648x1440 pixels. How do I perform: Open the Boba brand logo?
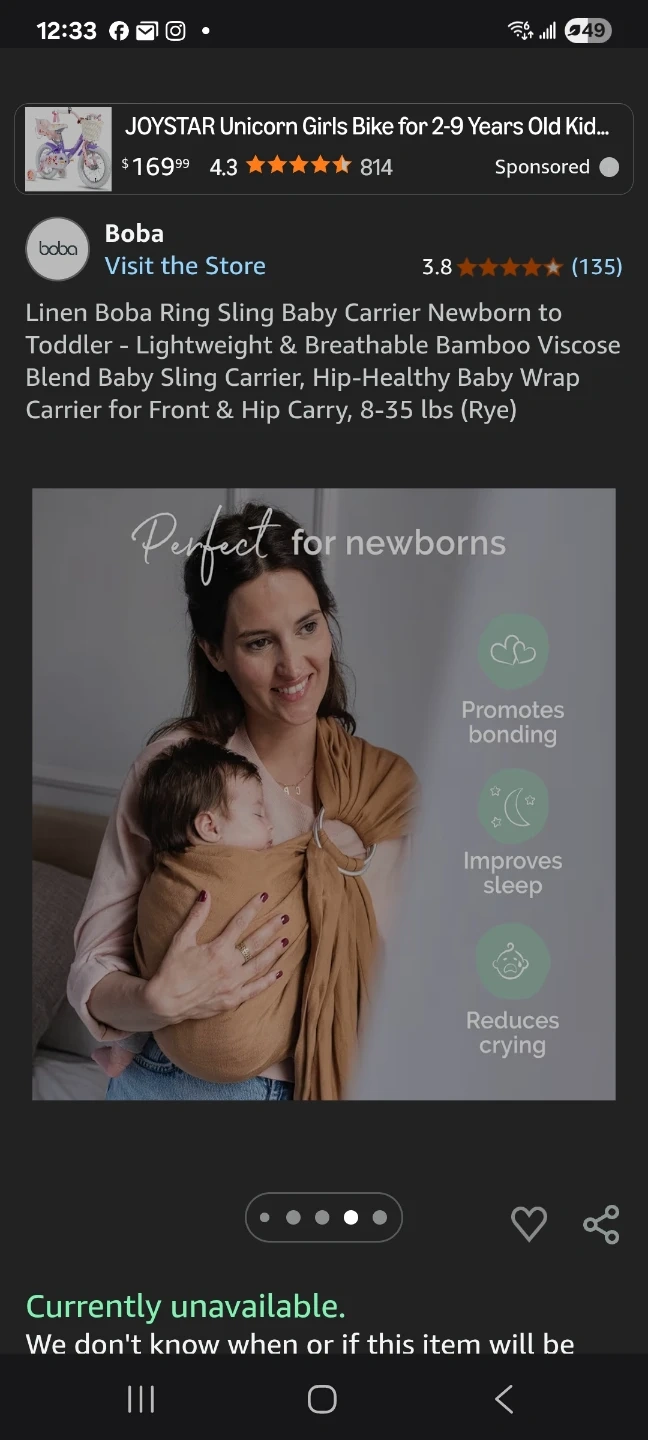pyautogui.click(x=57, y=248)
